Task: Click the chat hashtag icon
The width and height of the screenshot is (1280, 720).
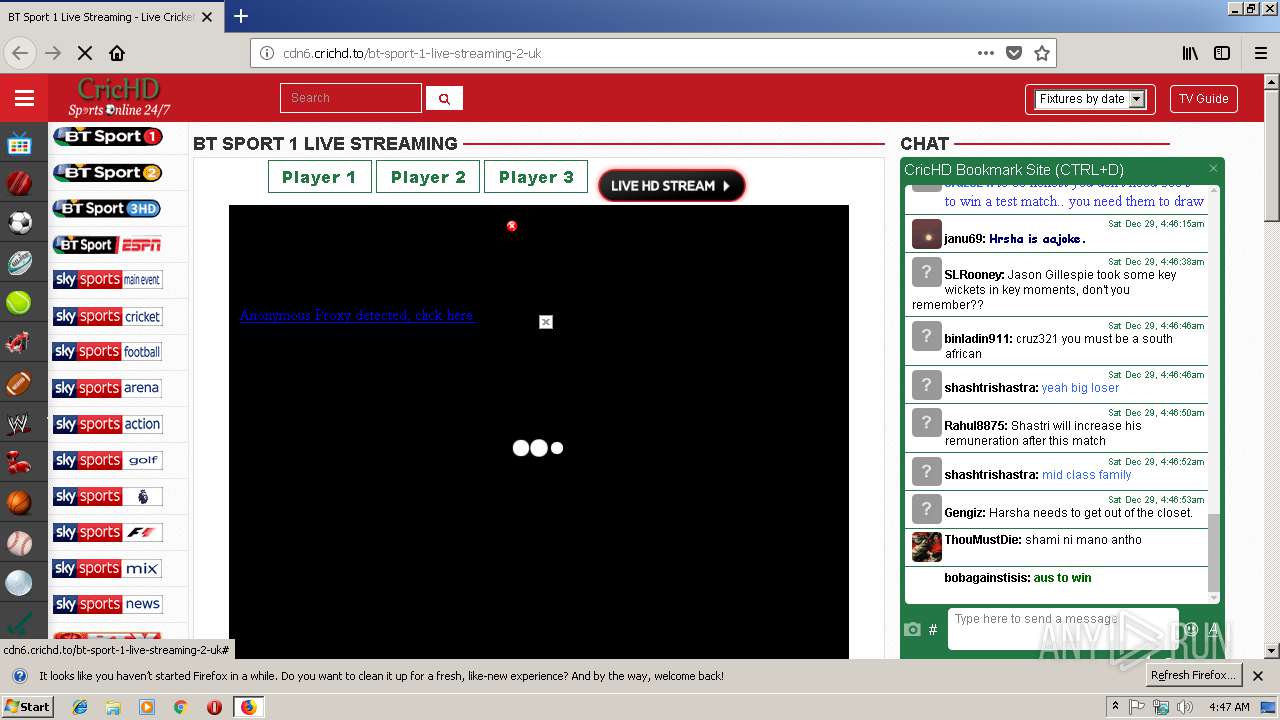Action: (933, 629)
